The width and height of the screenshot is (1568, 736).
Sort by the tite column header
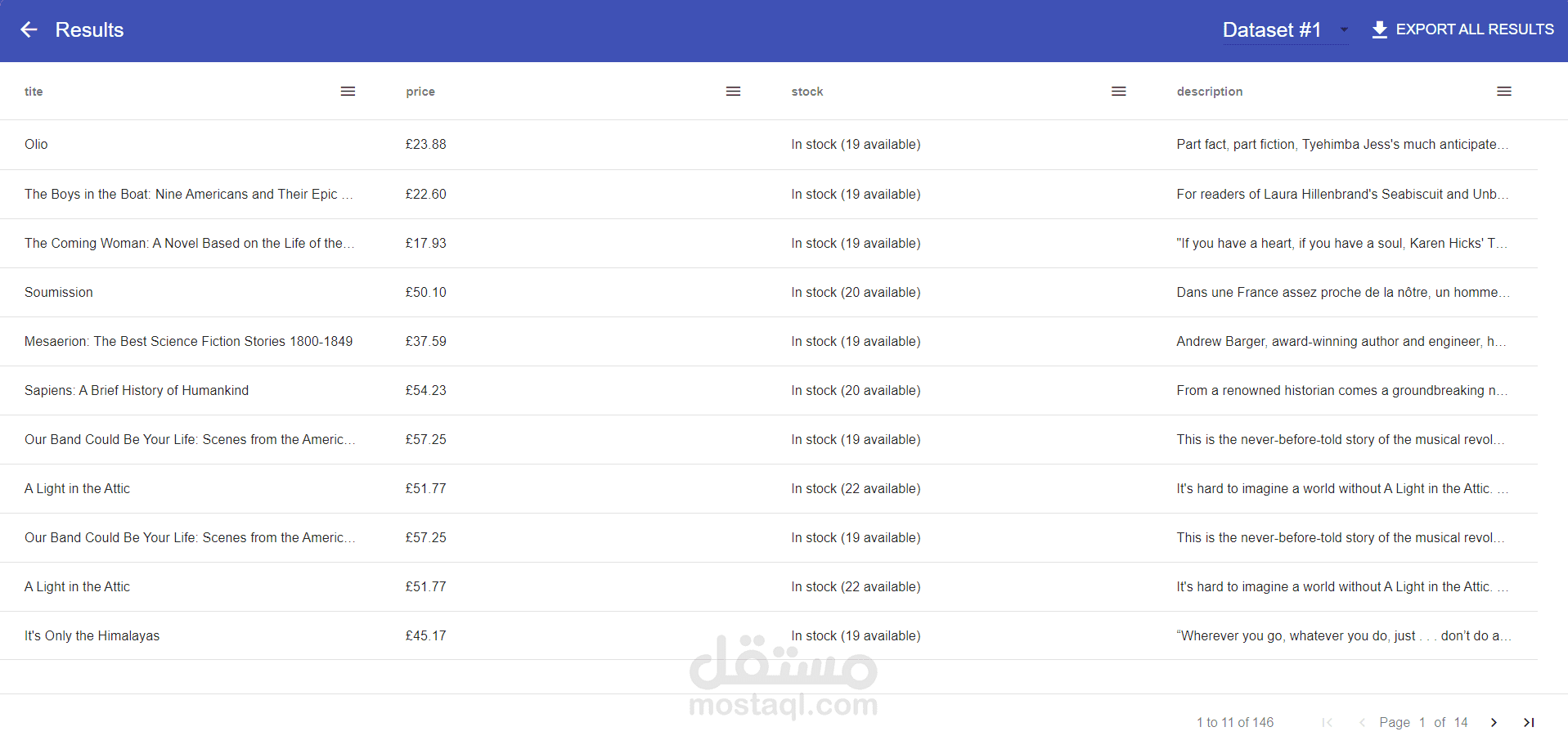pyautogui.click(x=34, y=92)
